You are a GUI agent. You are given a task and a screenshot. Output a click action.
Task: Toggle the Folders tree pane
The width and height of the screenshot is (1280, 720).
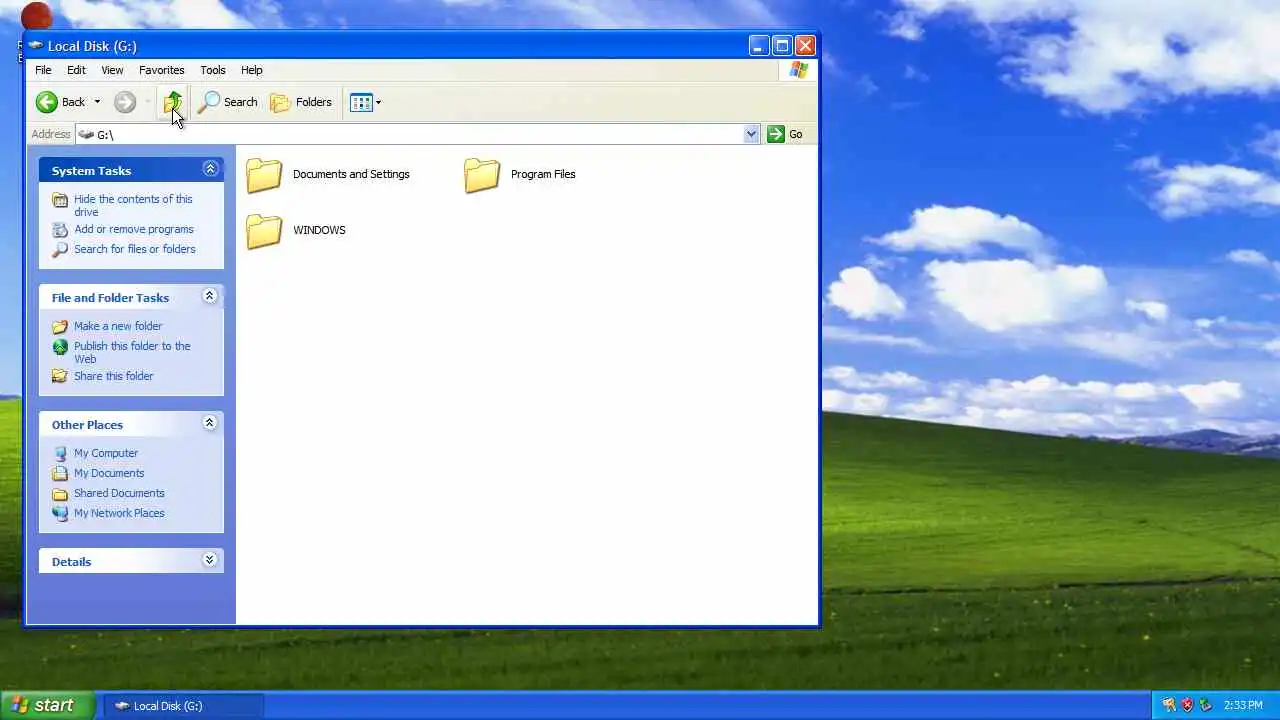301,102
